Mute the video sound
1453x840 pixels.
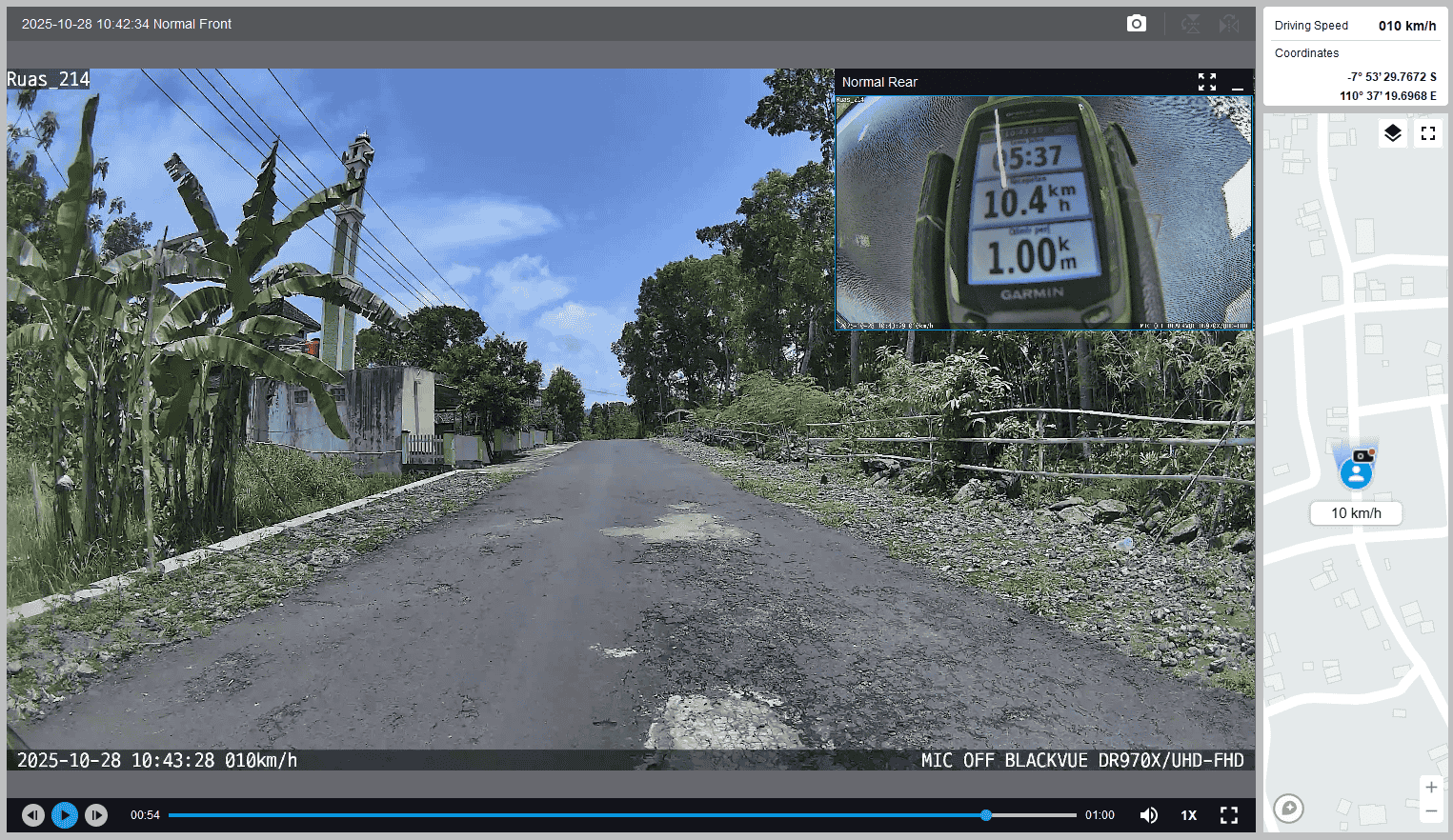tap(1149, 815)
